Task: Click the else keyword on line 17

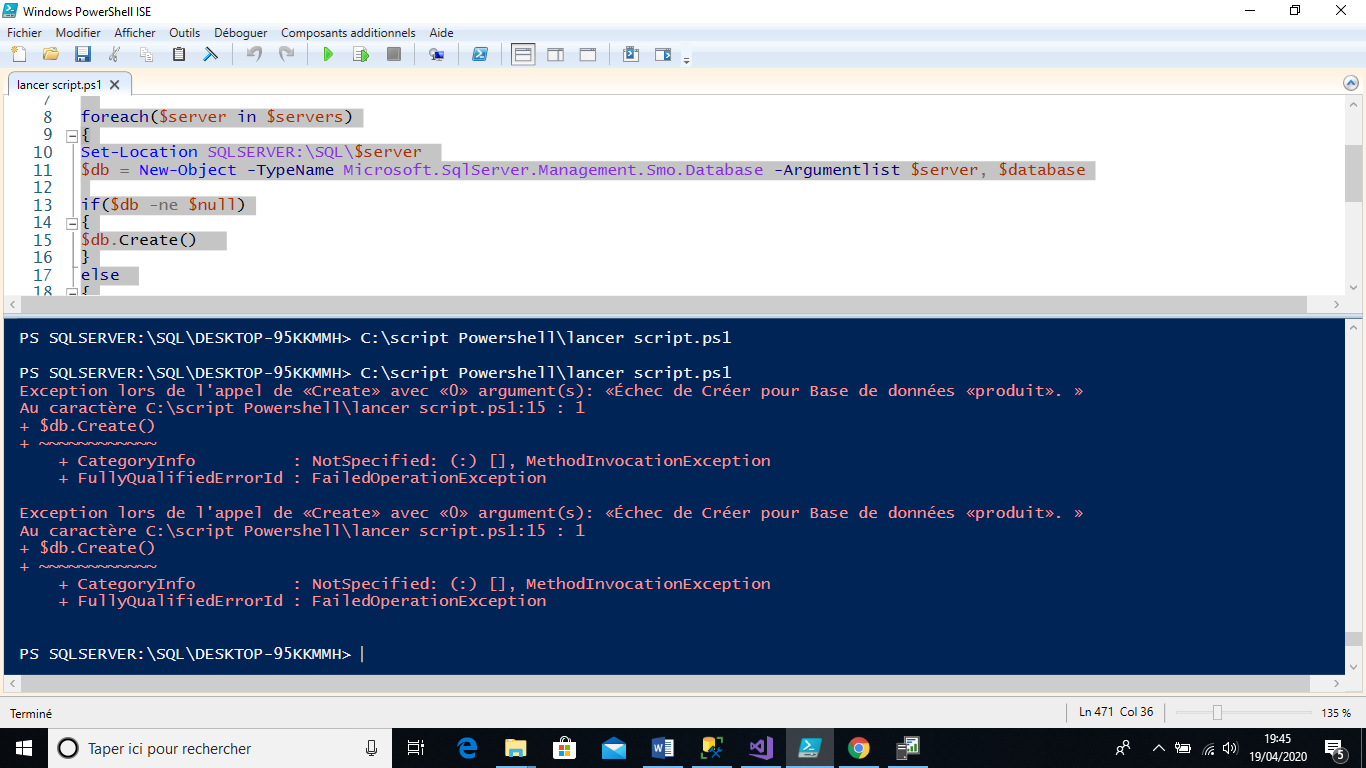Action: click(100, 275)
